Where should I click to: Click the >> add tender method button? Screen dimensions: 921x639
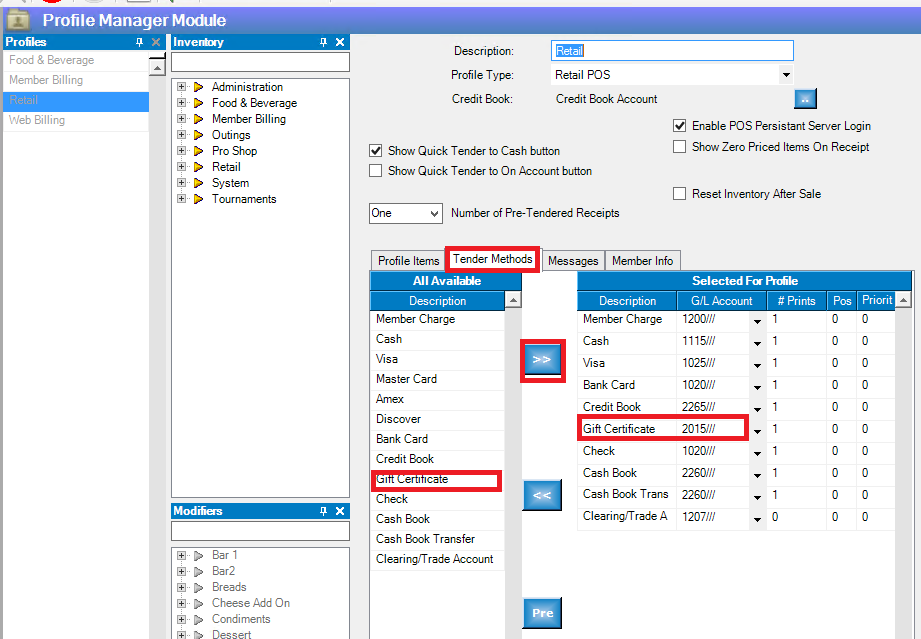[542, 359]
